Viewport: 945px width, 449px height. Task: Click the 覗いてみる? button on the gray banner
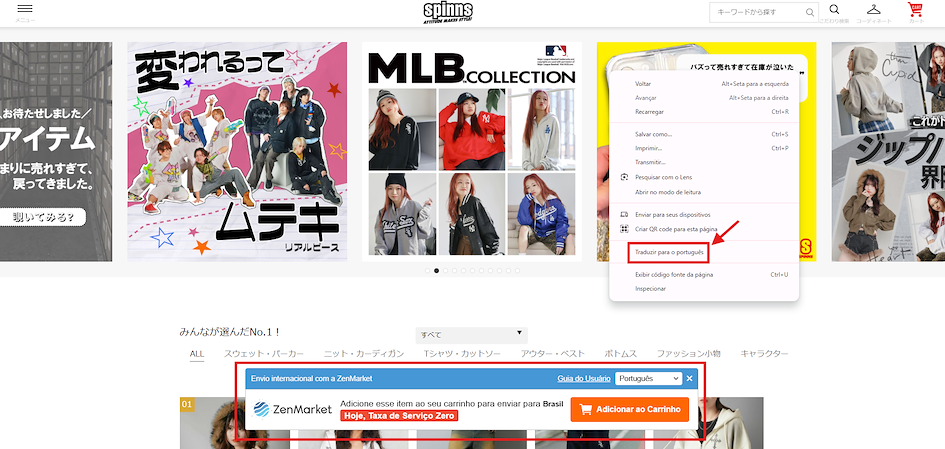click(42, 217)
